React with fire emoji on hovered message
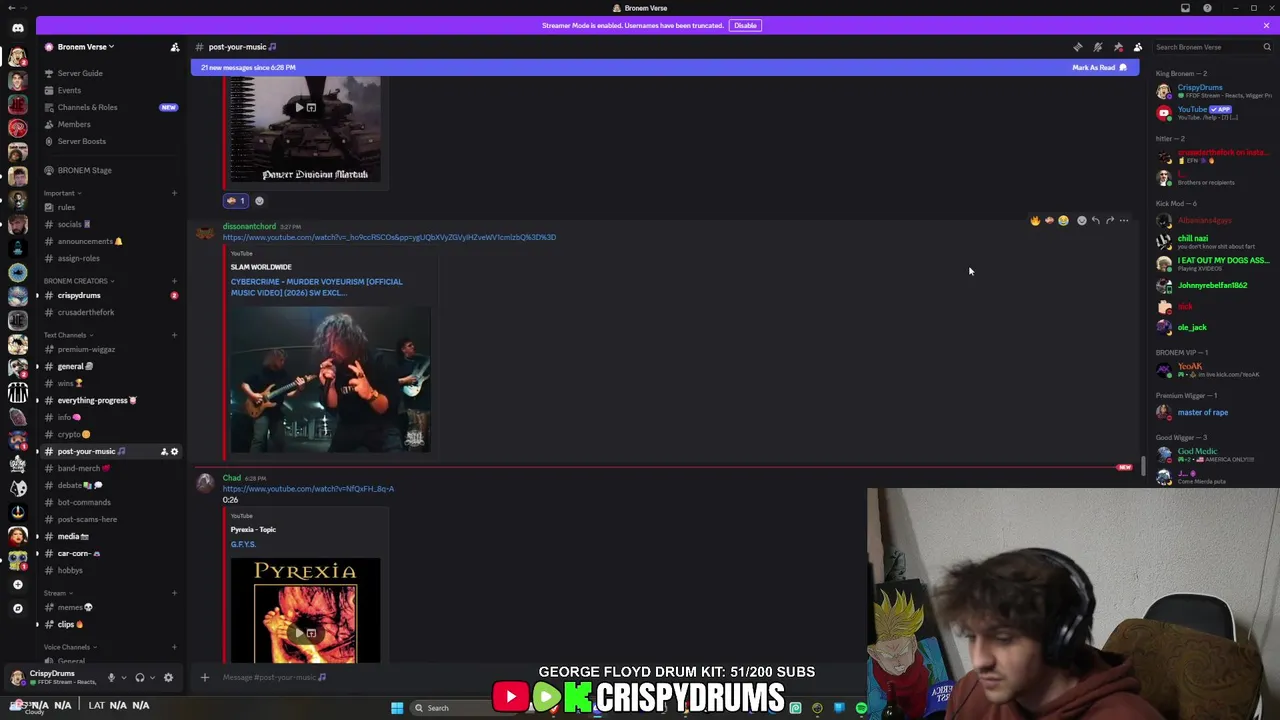Viewport: 1280px width, 720px height. tap(1035, 221)
